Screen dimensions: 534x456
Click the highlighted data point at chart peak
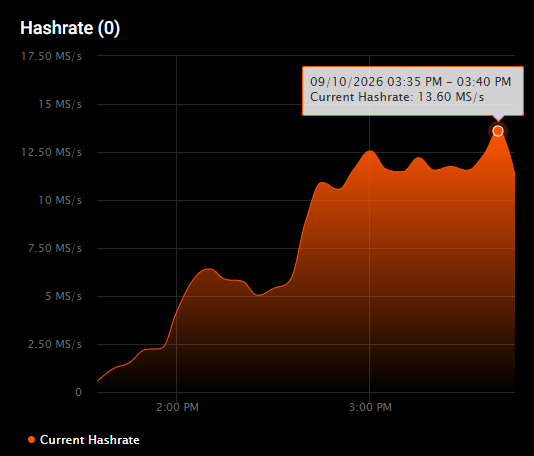pyautogui.click(x=498, y=131)
